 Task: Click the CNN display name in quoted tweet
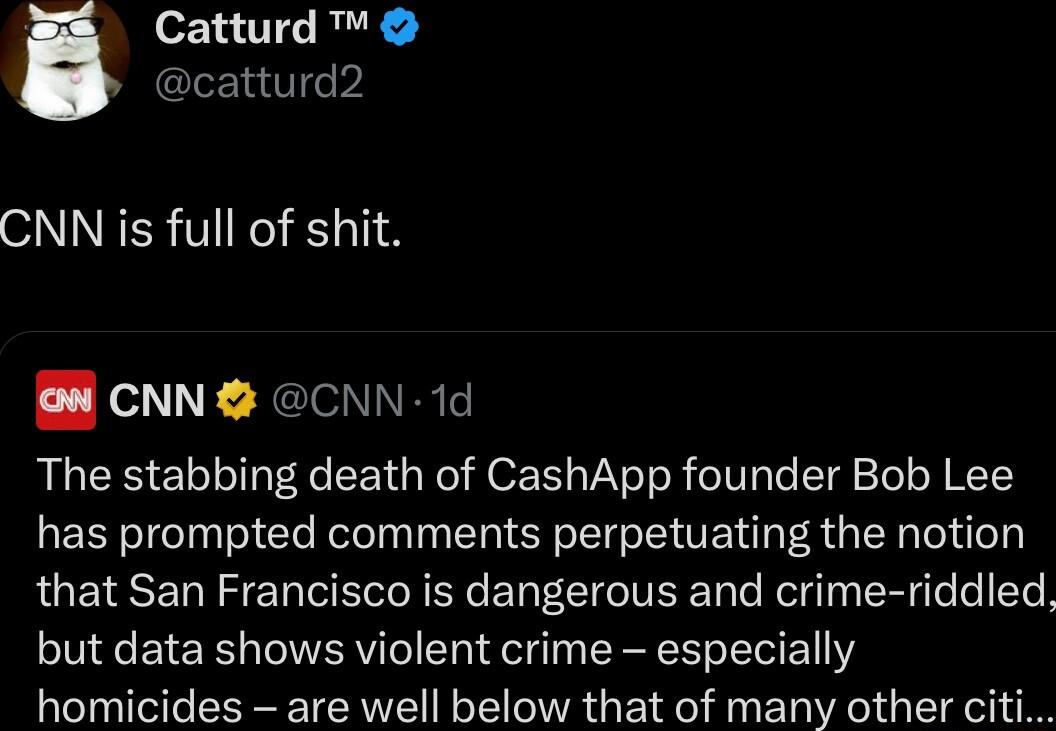(156, 399)
